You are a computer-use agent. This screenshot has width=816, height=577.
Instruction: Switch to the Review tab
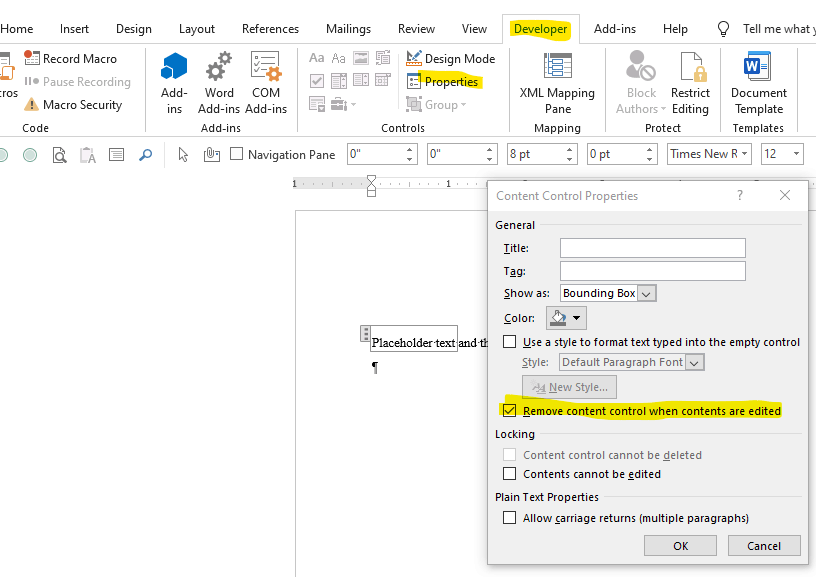(416, 29)
